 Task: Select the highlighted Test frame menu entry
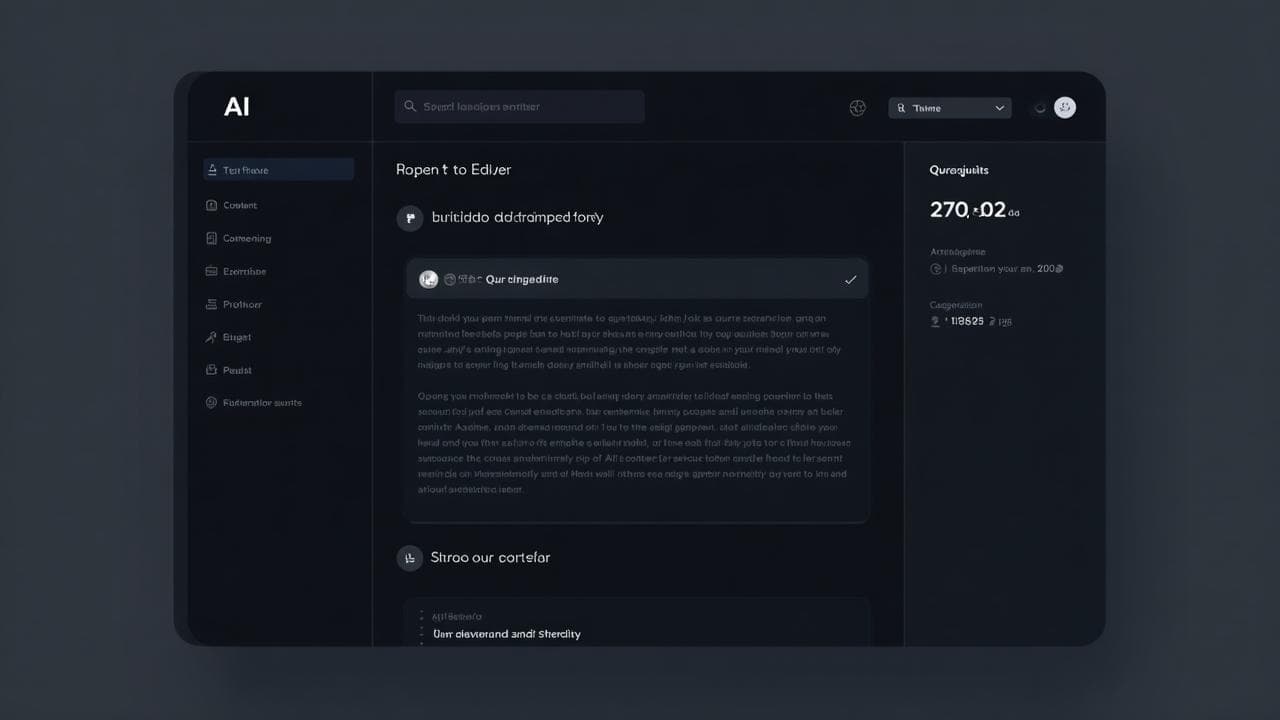point(278,169)
